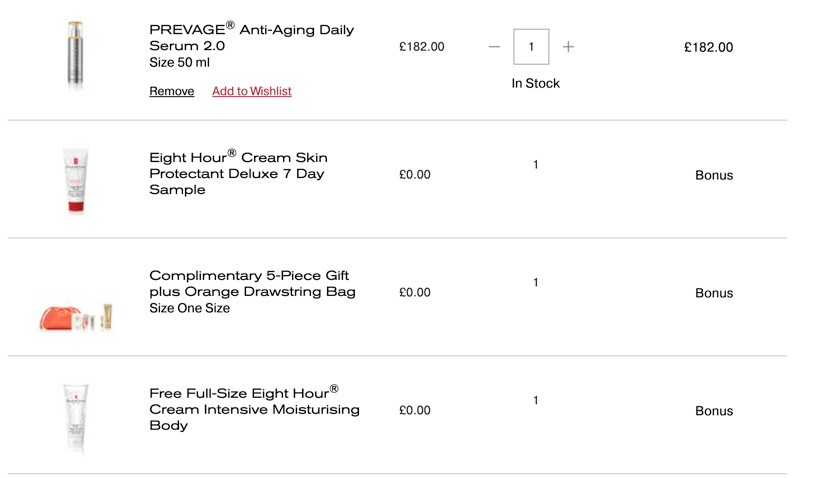
Task: Open the Eight Hour Cream sample tube image
Action: click(x=75, y=180)
